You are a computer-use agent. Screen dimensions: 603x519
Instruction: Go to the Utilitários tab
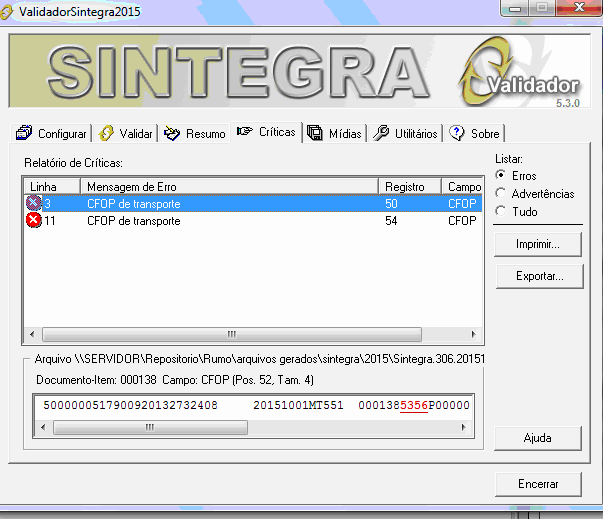pyautogui.click(x=405, y=133)
